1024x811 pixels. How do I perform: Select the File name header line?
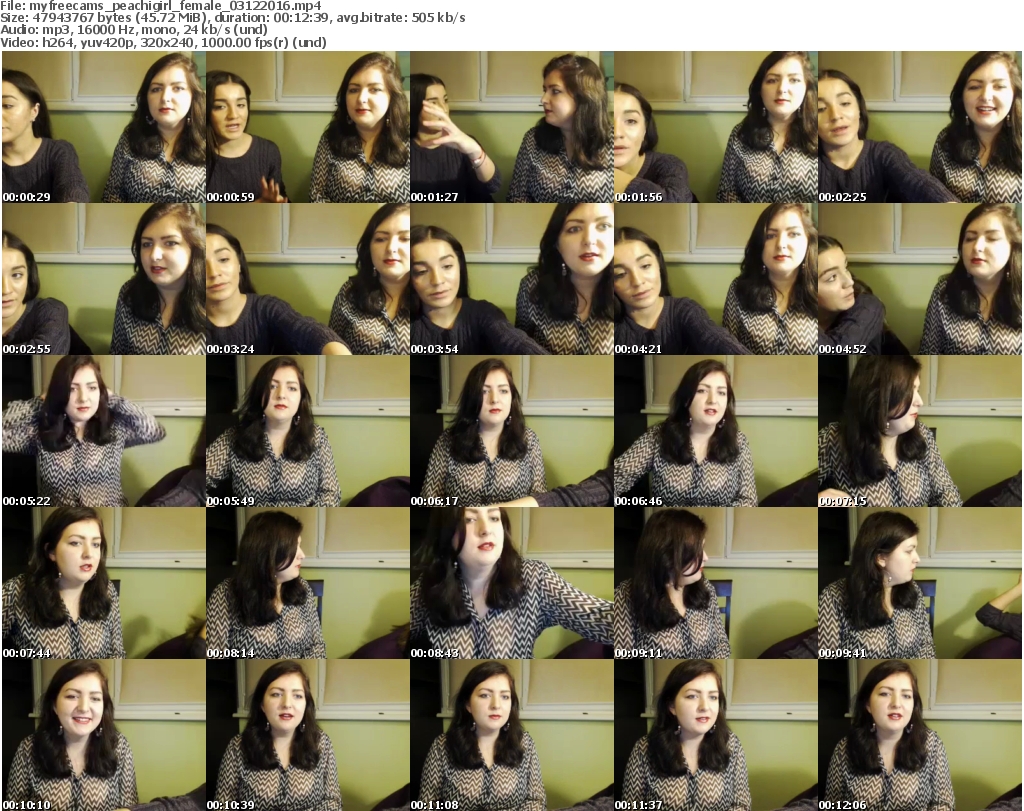click(x=161, y=6)
